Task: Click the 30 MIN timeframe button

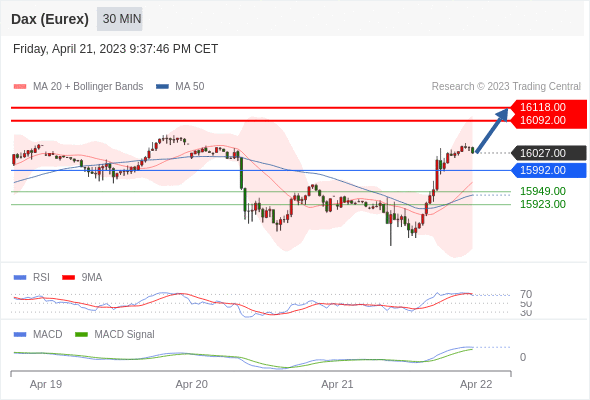Action: point(120,19)
